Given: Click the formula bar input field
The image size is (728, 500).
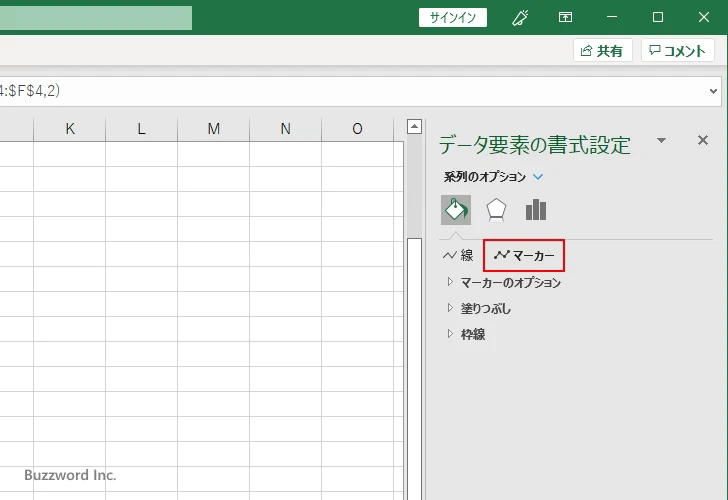Looking at the screenshot, I should coord(353,91).
